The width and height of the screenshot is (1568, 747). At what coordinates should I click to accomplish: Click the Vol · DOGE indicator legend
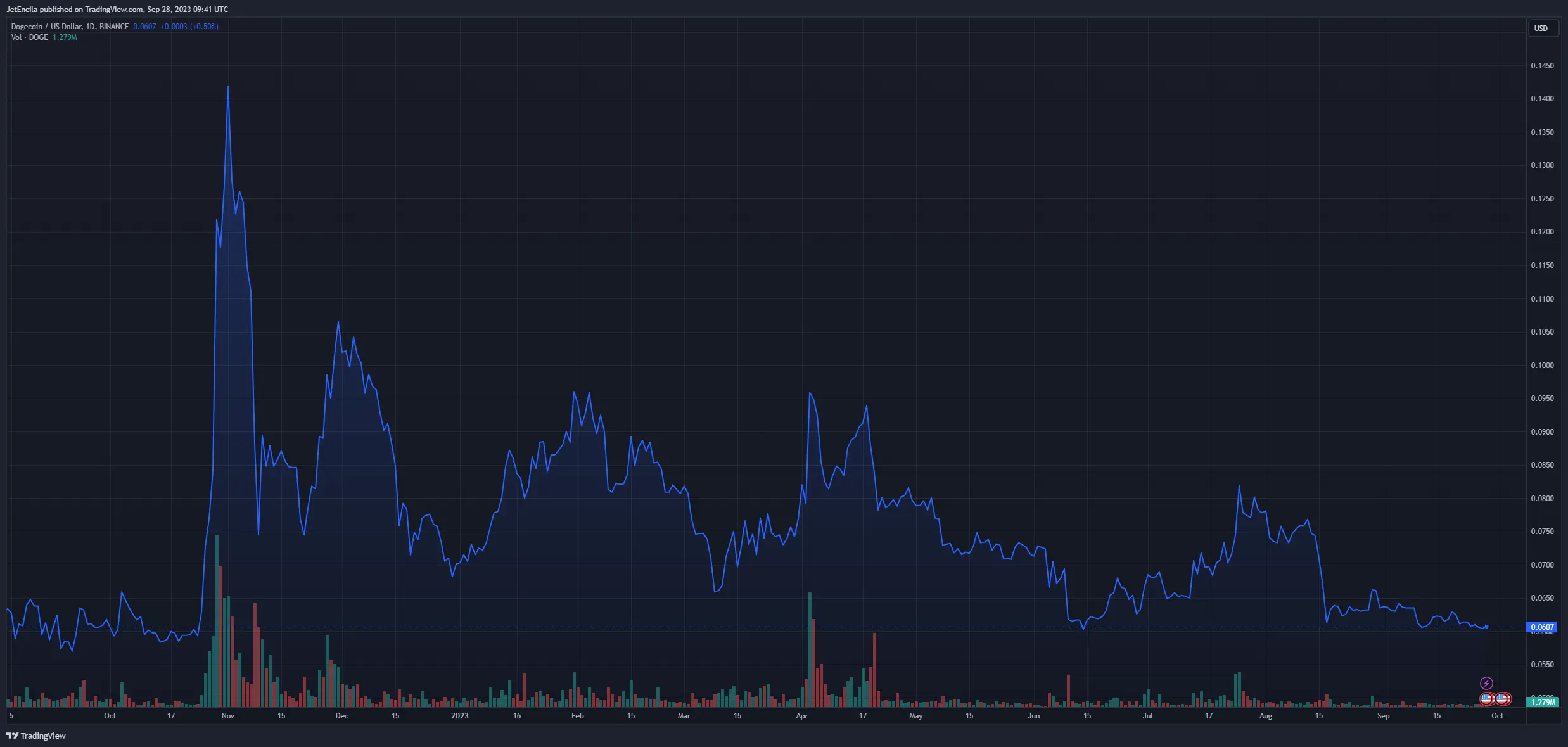[29, 37]
